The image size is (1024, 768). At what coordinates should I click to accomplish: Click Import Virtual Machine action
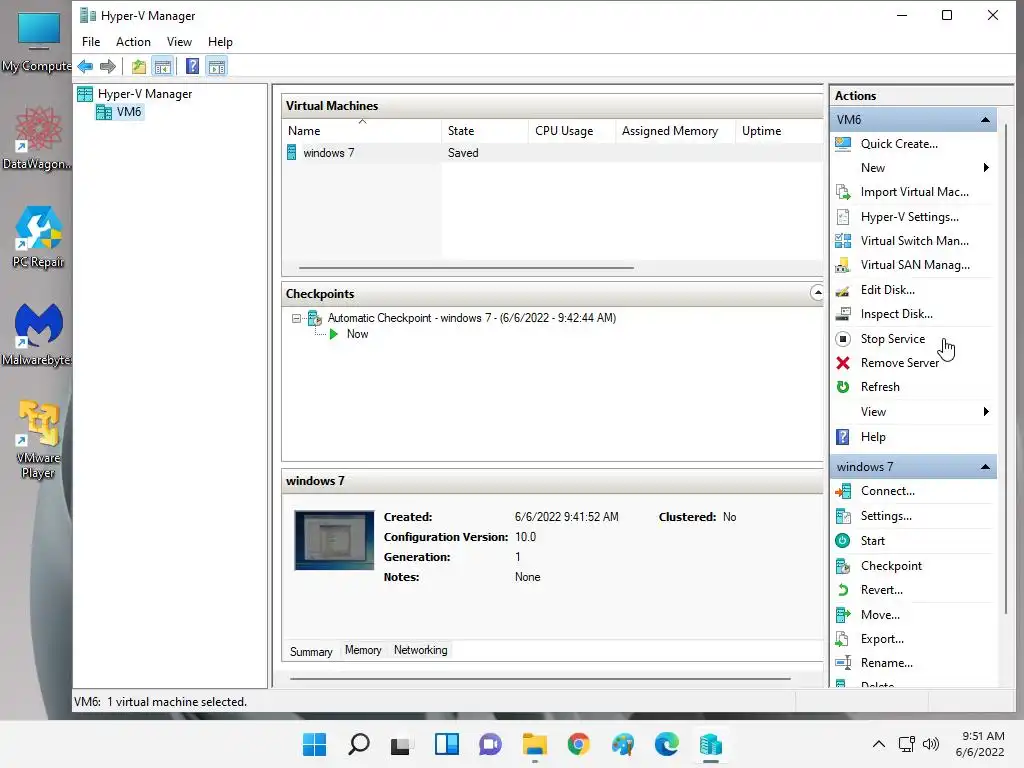click(x=914, y=192)
